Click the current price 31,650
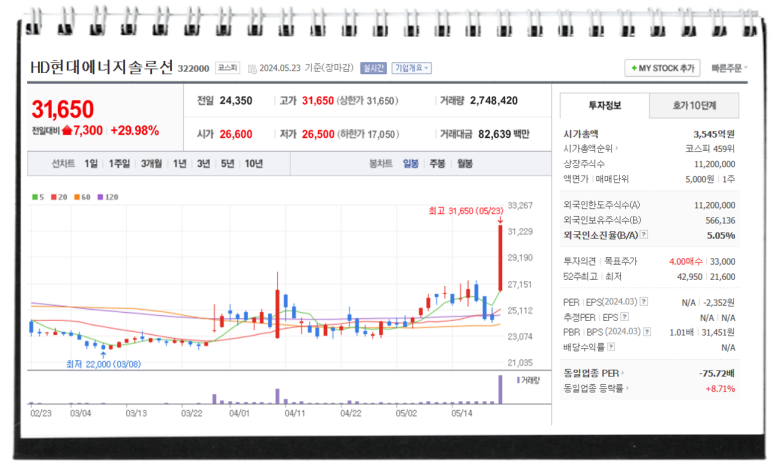The width and height of the screenshot is (773, 467). pos(63,109)
